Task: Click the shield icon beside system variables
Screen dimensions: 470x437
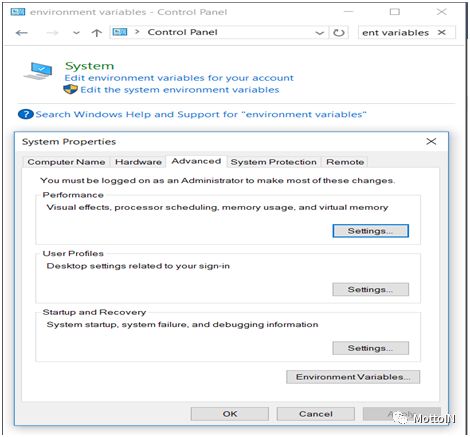Action: coord(70,89)
